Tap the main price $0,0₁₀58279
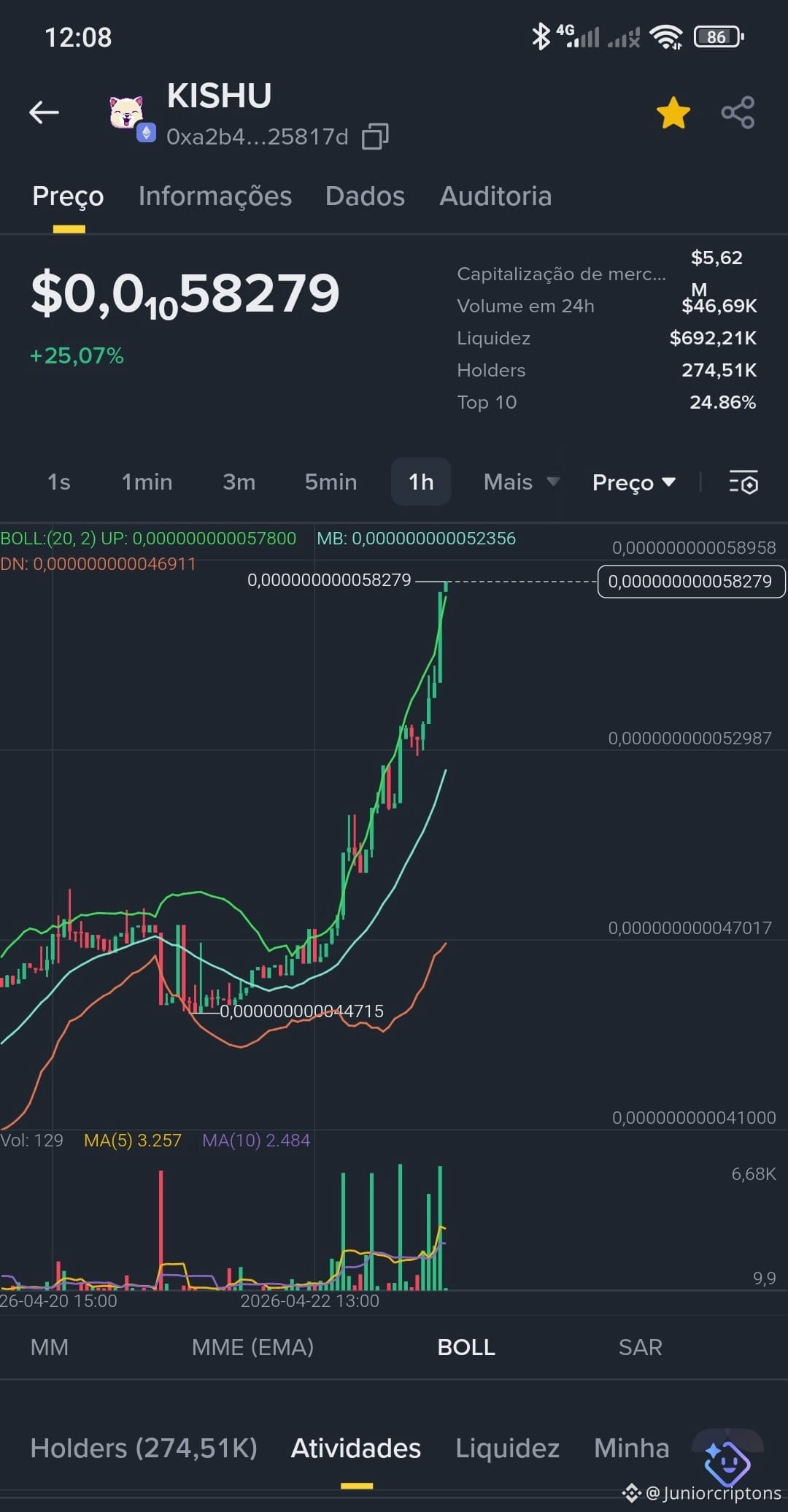 185,293
